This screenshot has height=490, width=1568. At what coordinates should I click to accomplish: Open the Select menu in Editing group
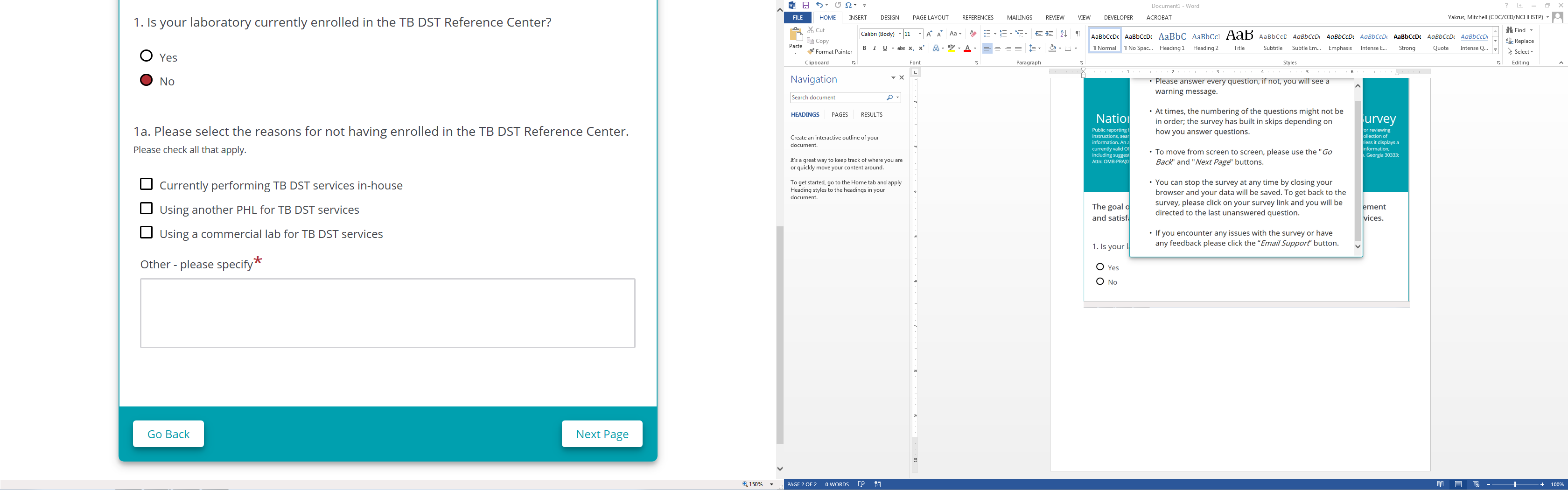click(x=1520, y=52)
